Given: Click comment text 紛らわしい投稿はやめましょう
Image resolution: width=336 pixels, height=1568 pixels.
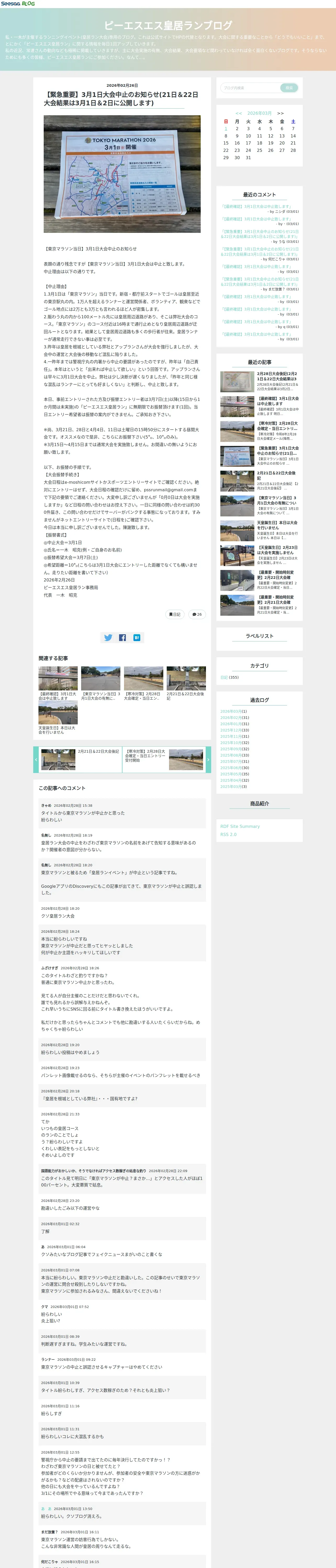Looking at the screenshot, I should point(70,1052).
